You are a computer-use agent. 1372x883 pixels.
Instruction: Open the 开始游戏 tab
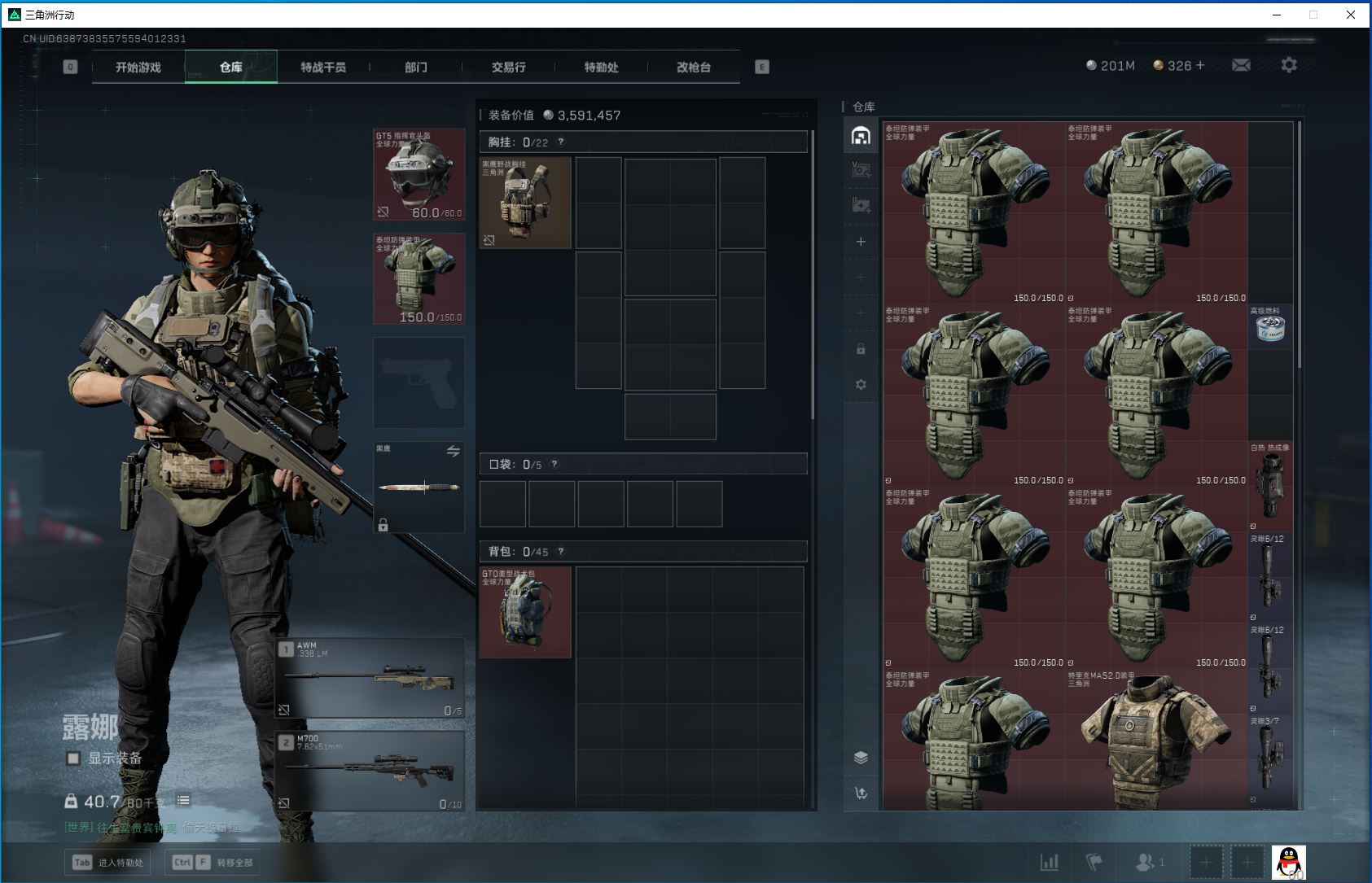pos(138,67)
